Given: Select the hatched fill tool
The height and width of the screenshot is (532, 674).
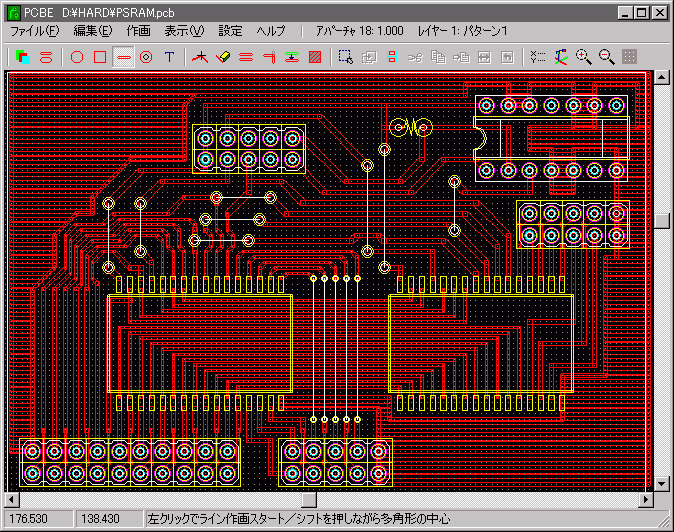Looking at the screenshot, I should [315, 57].
